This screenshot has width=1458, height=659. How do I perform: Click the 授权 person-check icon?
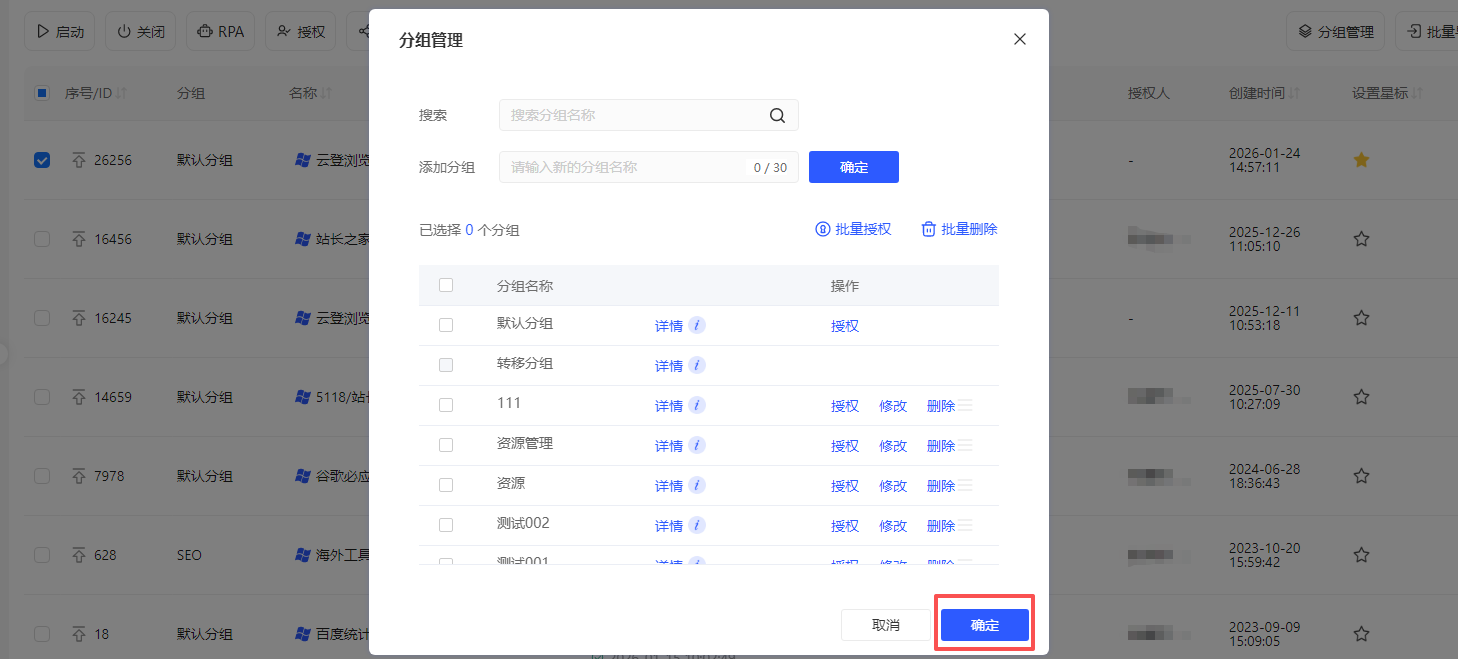click(285, 31)
